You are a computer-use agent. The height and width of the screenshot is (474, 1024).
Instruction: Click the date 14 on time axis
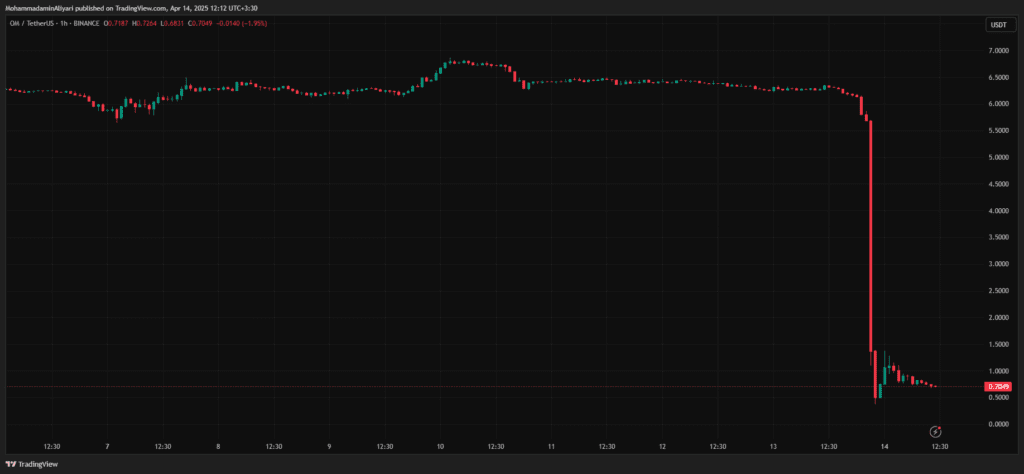(x=884, y=446)
